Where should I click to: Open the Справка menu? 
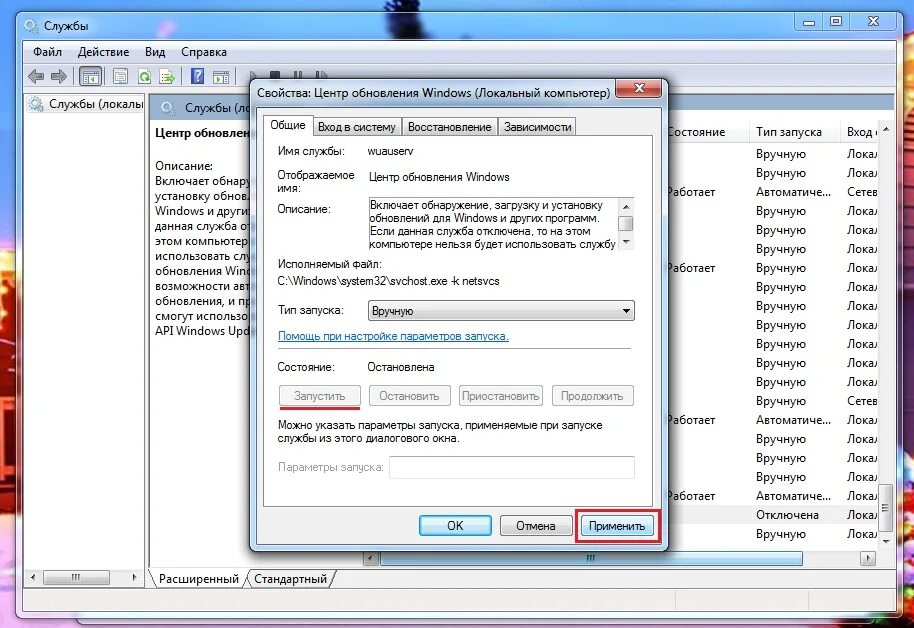pyautogui.click(x=203, y=52)
